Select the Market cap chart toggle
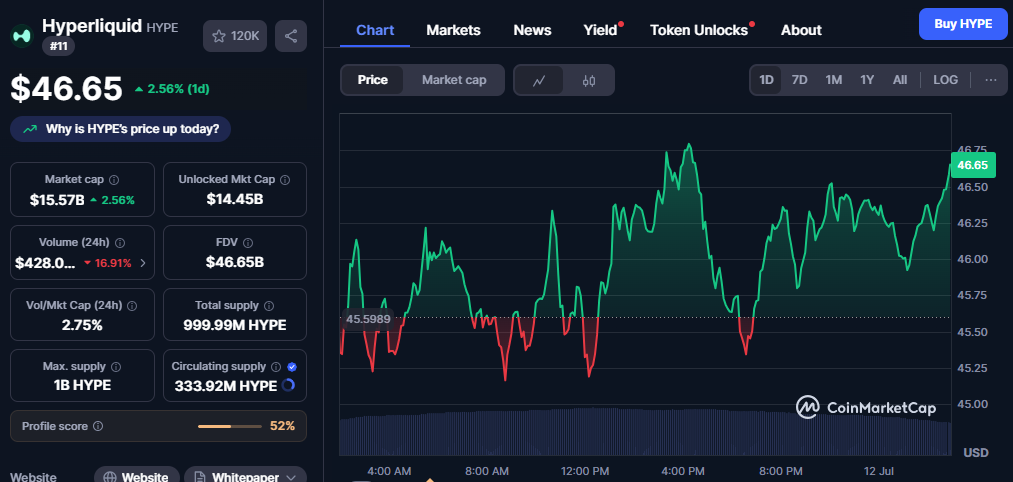Image resolution: width=1013 pixels, height=482 pixels. (454, 80)
